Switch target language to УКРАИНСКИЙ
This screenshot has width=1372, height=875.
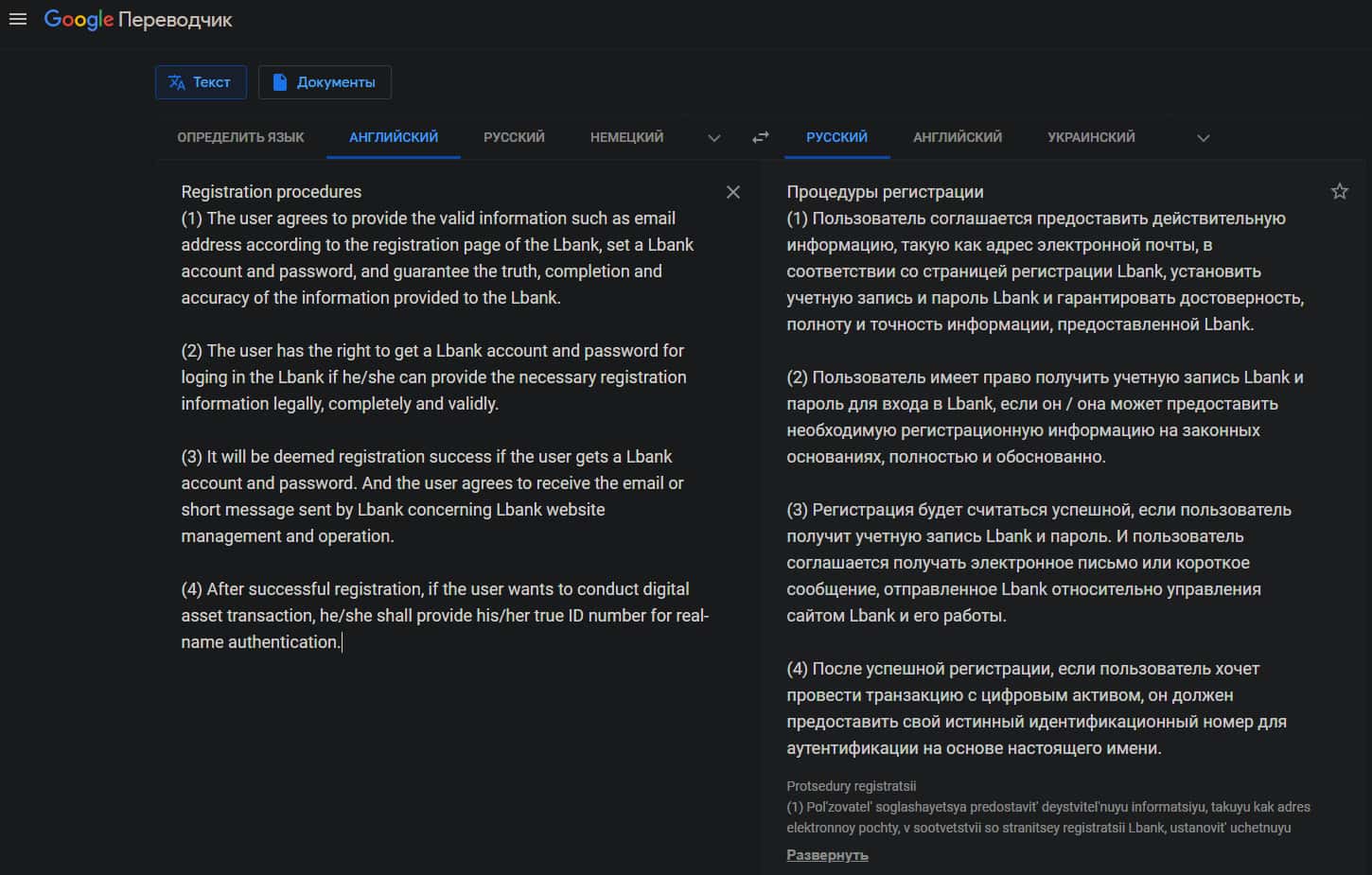tap(1091, 137)
